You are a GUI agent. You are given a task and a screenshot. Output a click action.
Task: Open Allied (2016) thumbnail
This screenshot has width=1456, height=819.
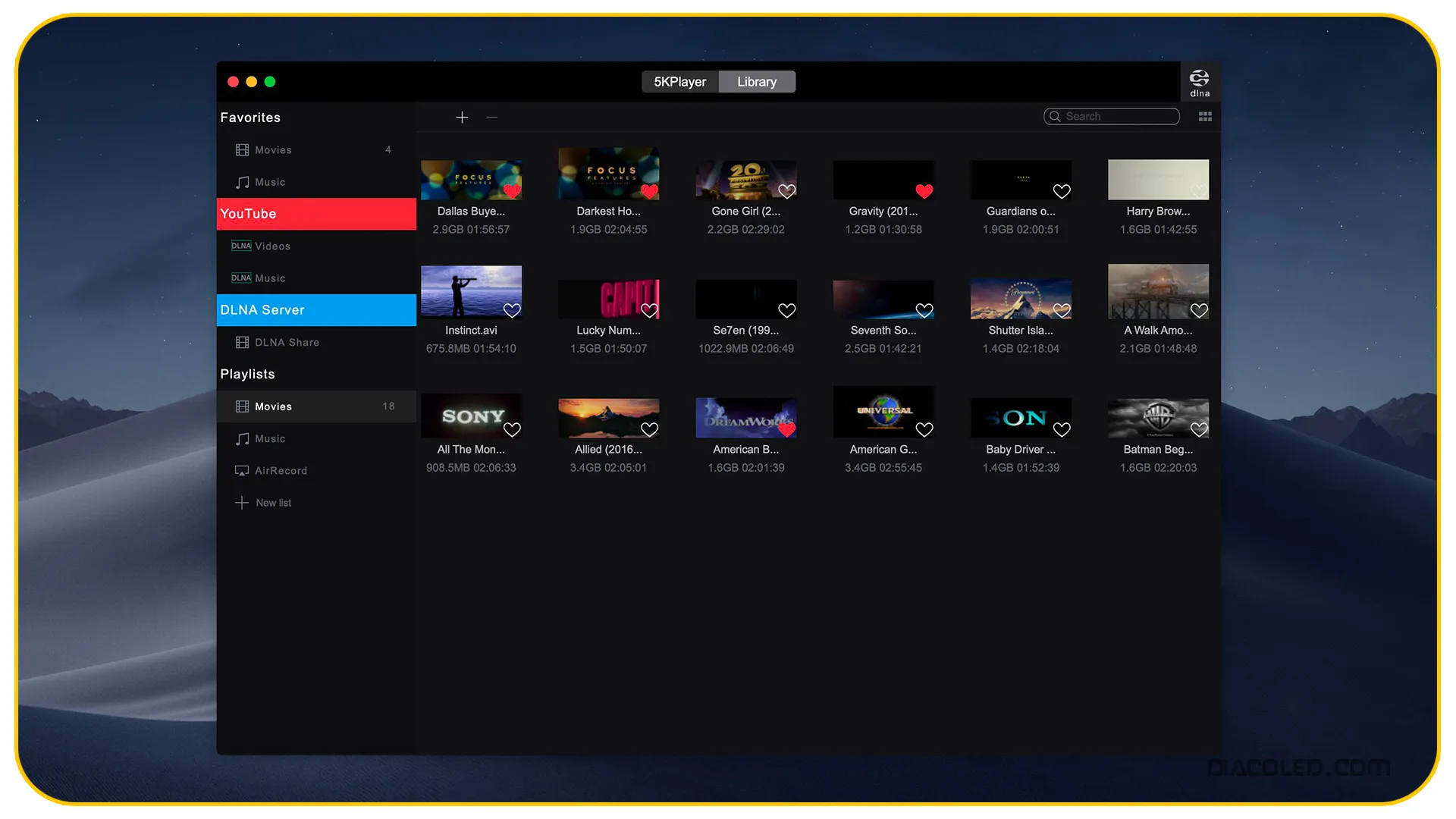(608, 418)
